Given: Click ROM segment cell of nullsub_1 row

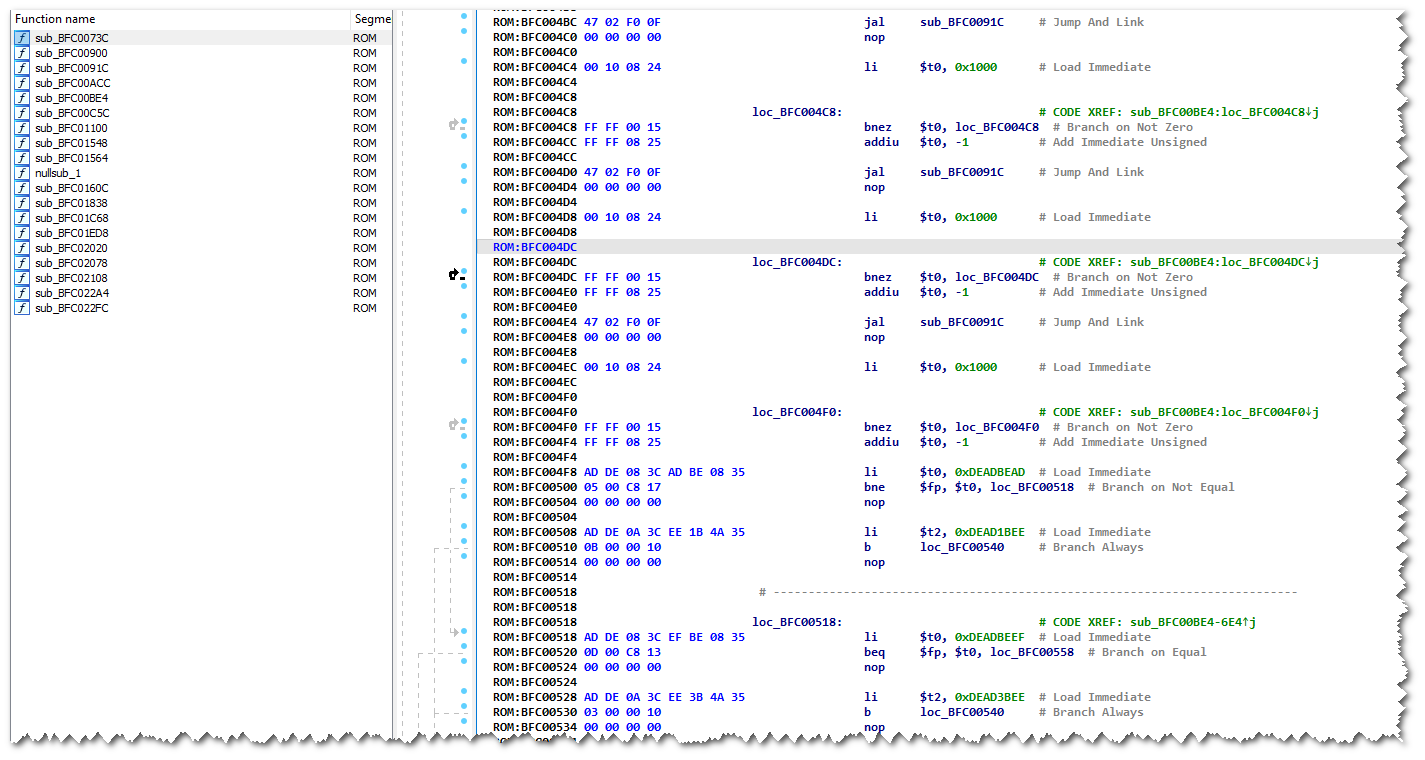Looking at the screenshot, I should coord(365,173).
